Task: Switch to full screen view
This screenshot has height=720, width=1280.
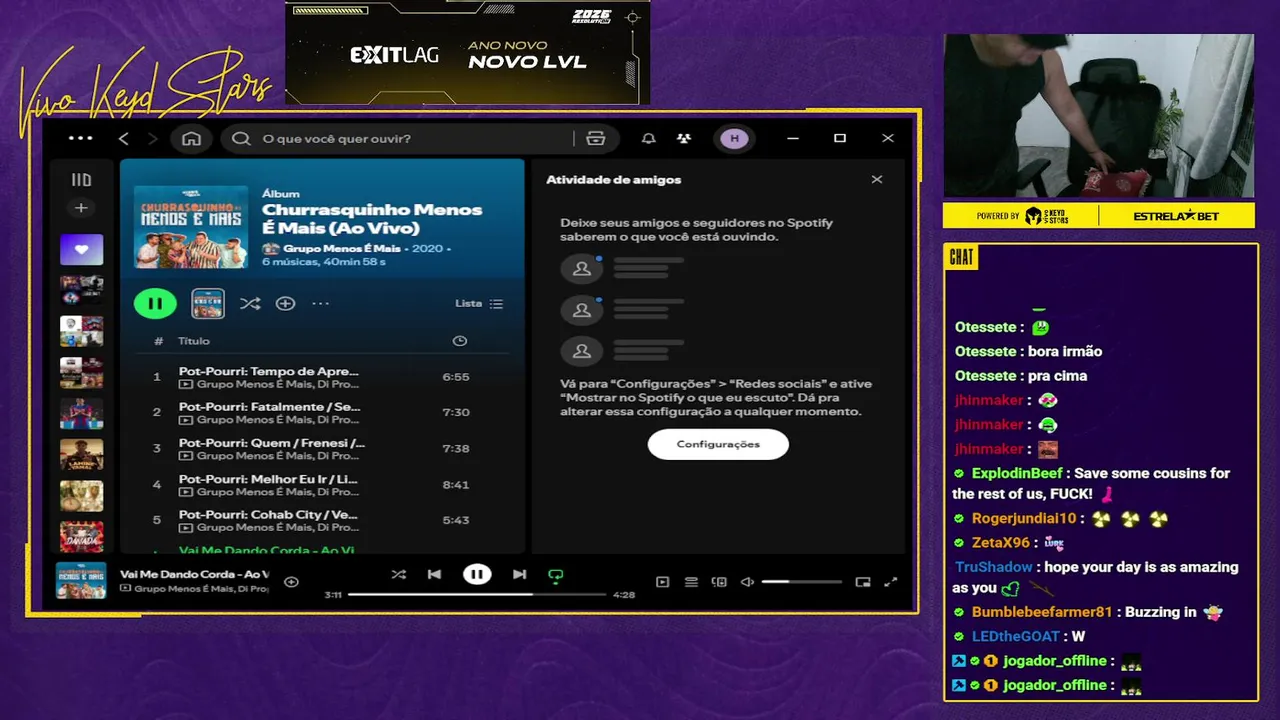Action: click(891, 582)
